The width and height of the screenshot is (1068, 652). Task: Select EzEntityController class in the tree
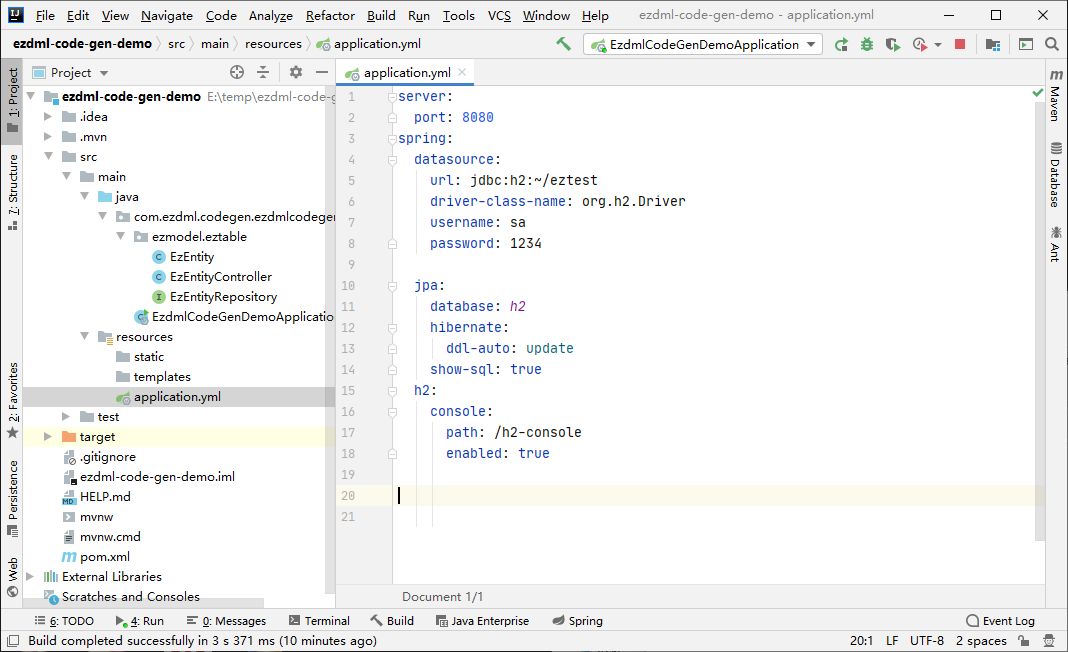(221, 277)
